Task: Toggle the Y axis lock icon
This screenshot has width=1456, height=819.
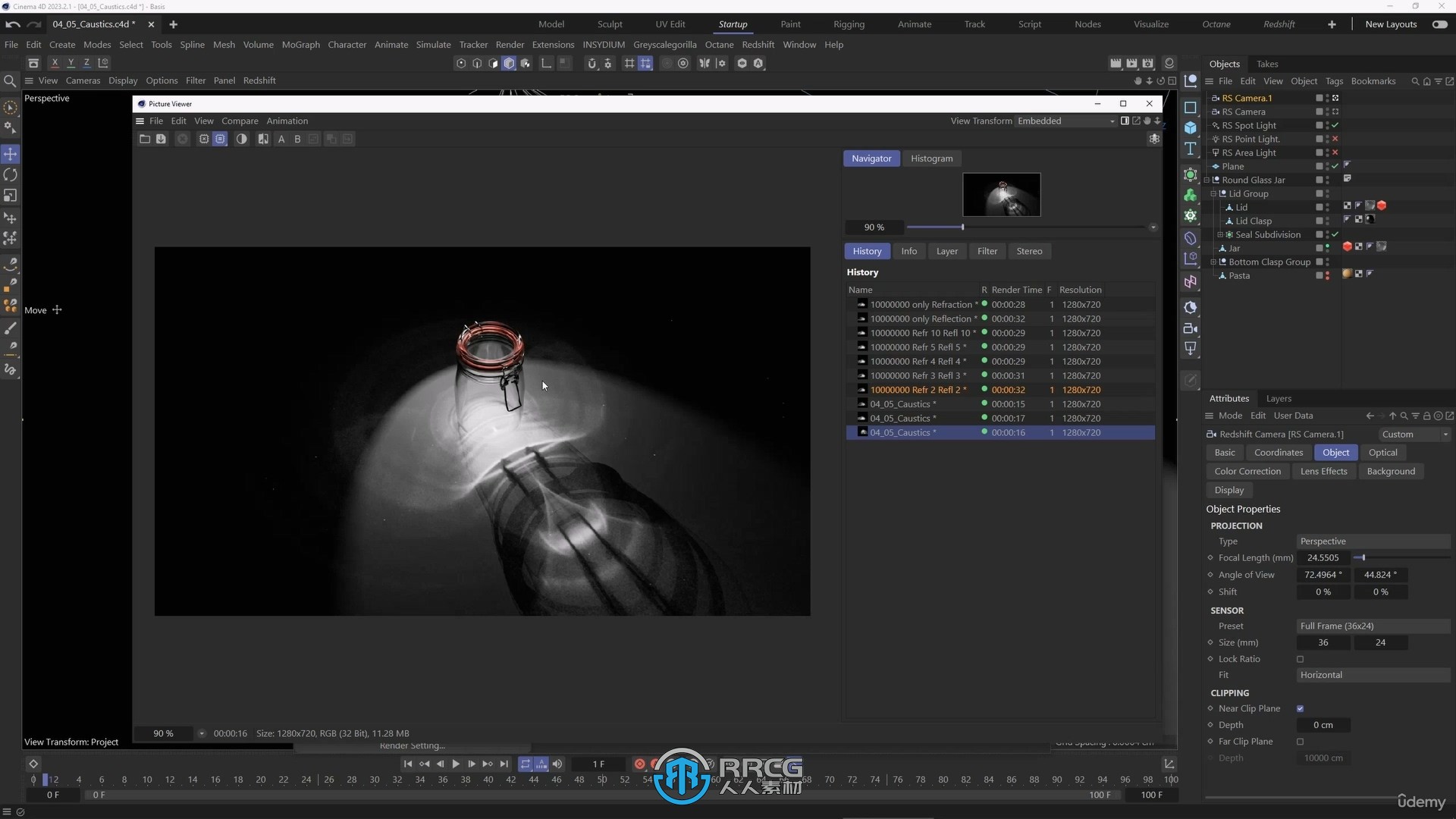Action: coord(71,63)
